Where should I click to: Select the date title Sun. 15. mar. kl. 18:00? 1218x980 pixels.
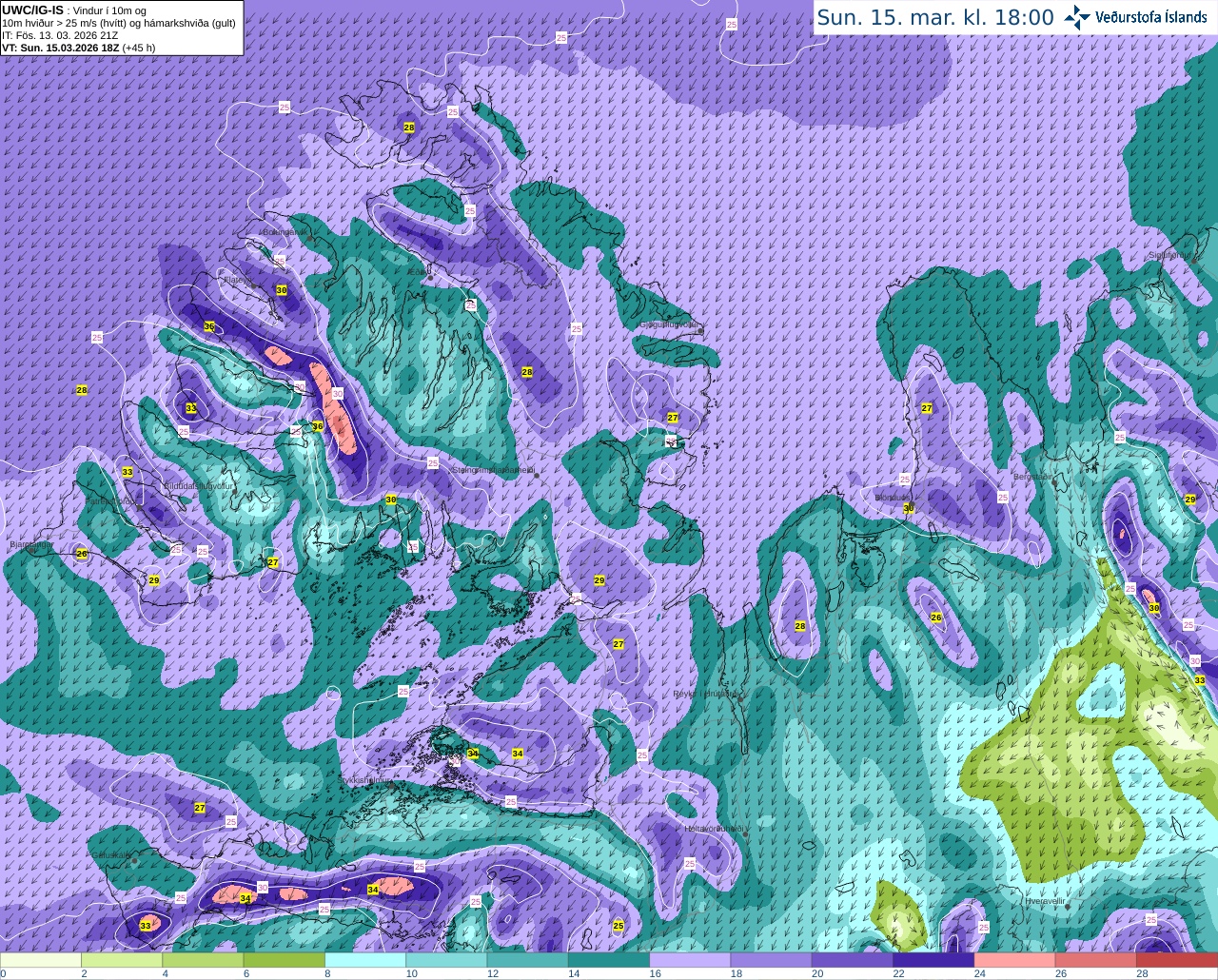(x=935, y=17)
